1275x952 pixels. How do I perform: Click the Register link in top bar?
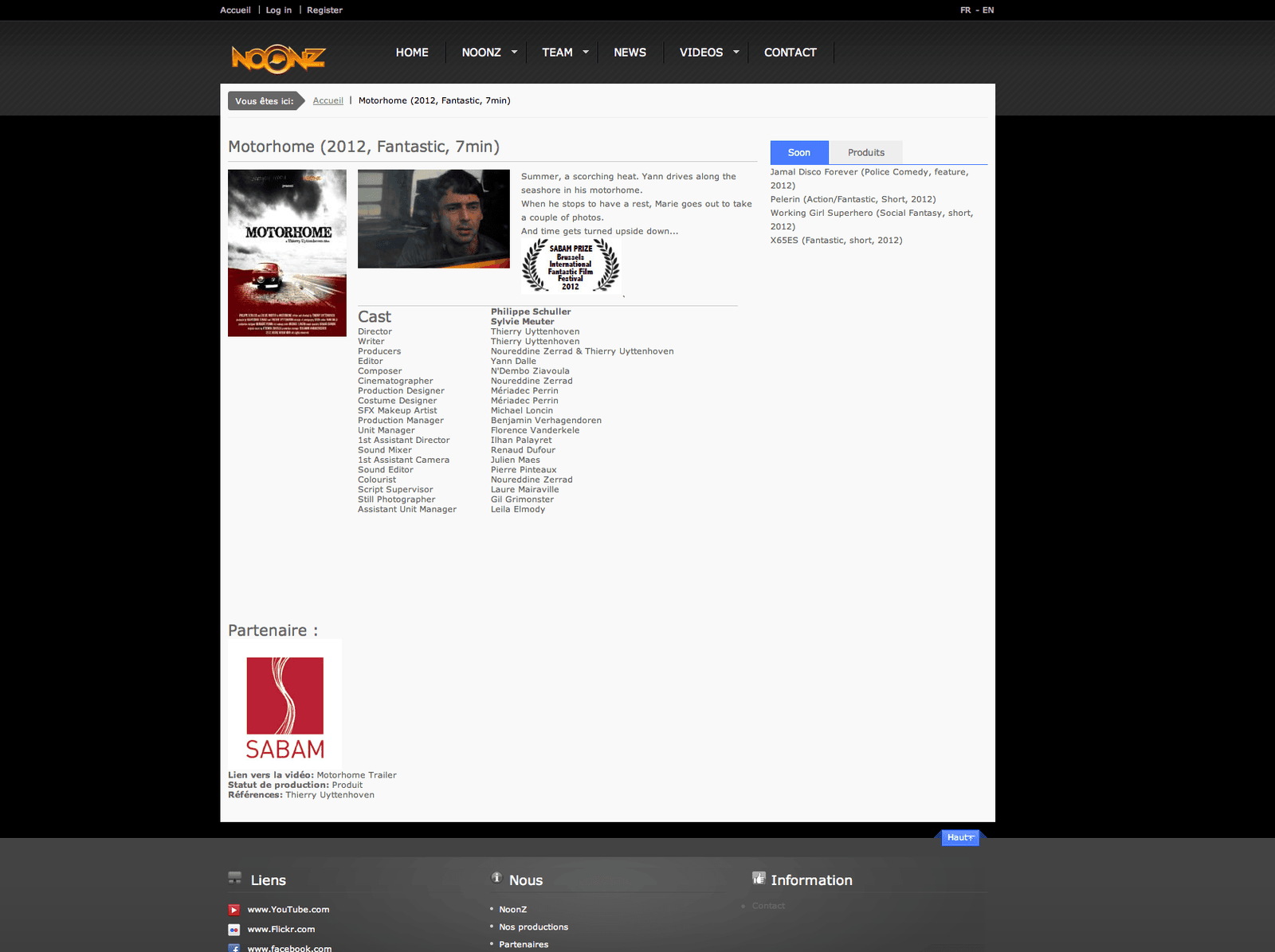324,10
